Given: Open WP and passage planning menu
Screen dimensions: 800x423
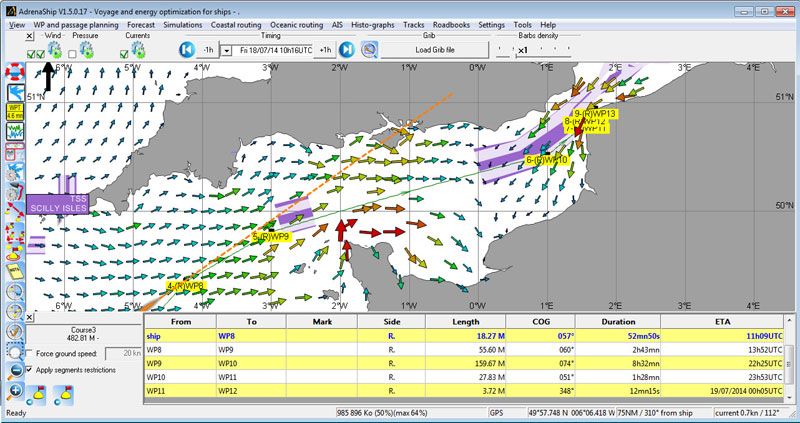Looking at the screenshot, I should pos(76,25).
